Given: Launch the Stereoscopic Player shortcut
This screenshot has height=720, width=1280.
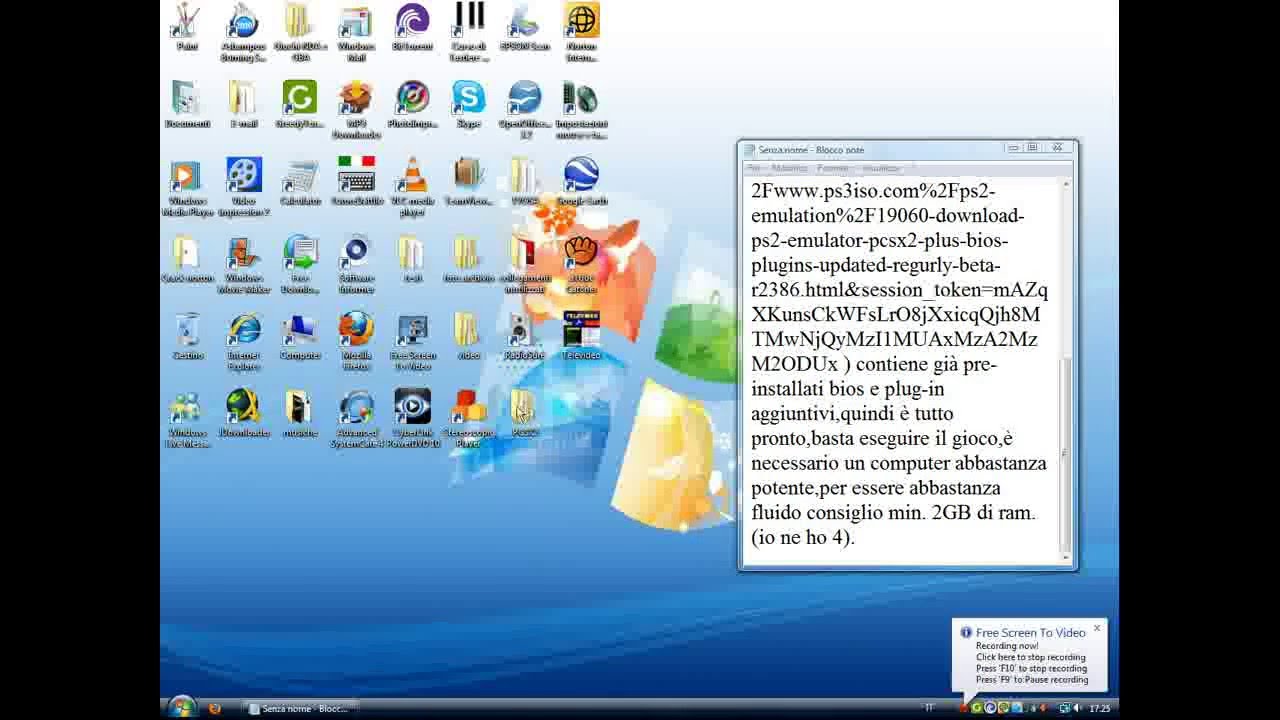Looking at the screenshot, I should pos(468,419).
